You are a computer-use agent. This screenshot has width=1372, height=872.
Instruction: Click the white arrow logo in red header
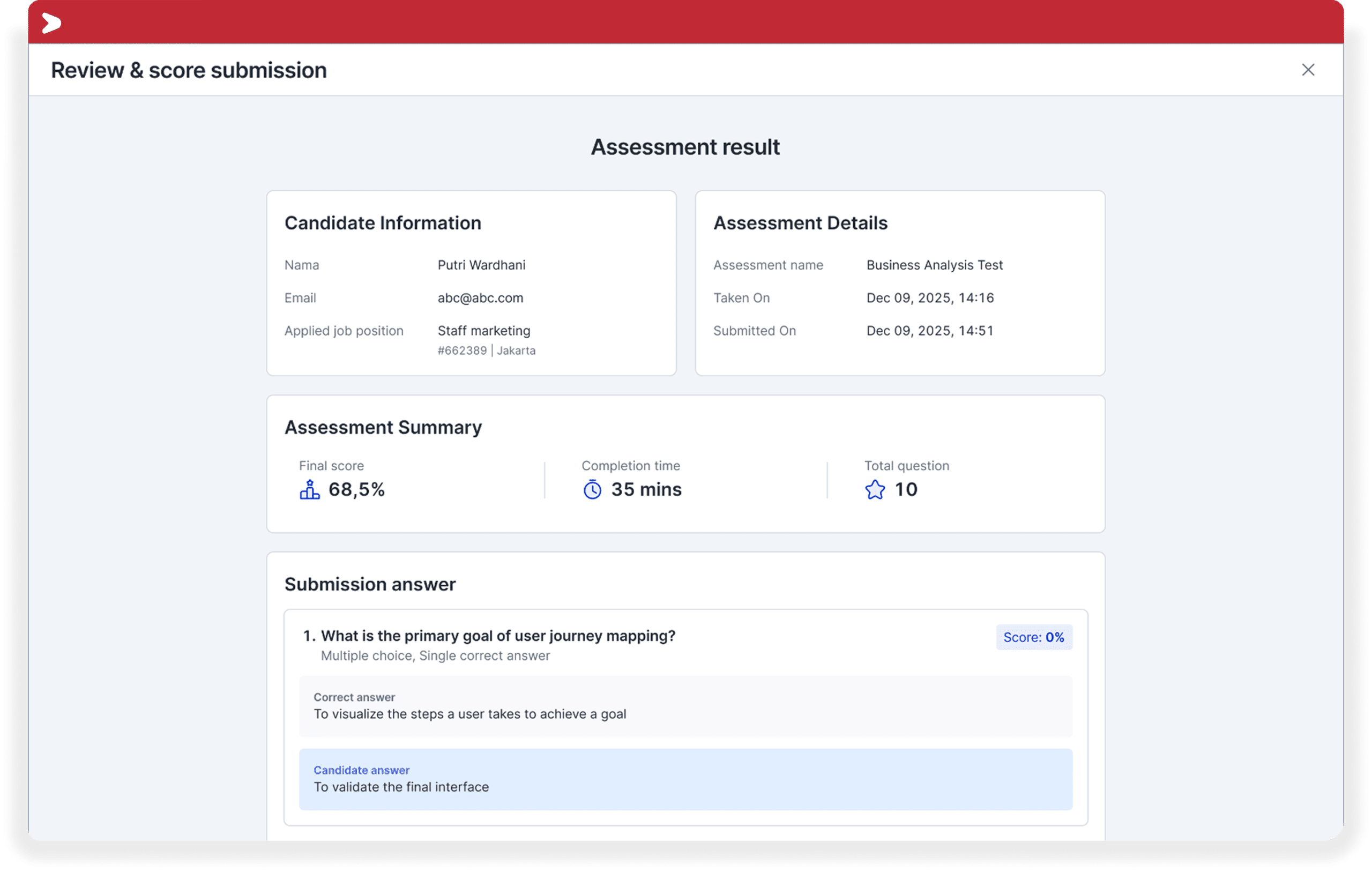51,23
